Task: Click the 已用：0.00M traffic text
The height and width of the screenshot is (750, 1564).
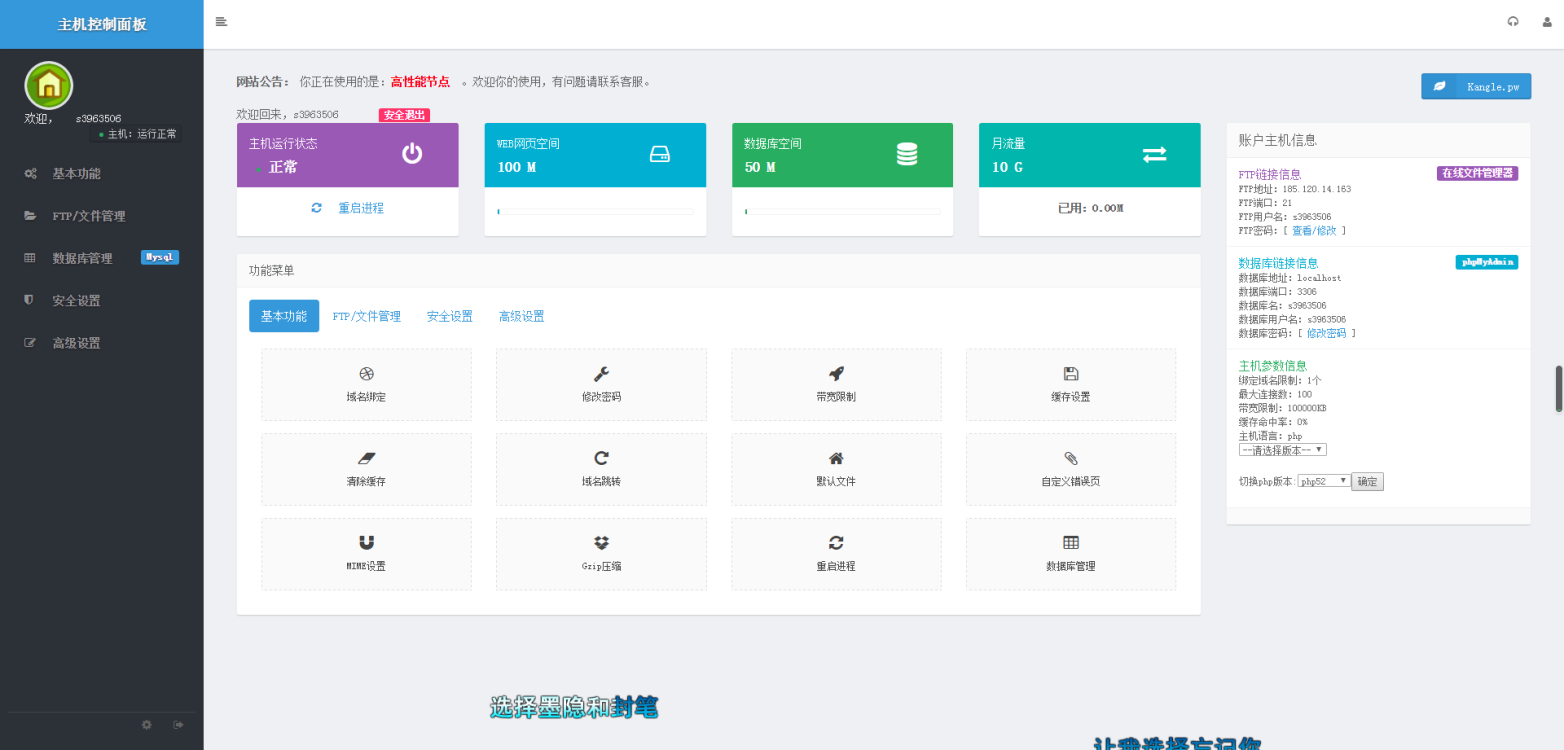Action: tap(1091, 208)
